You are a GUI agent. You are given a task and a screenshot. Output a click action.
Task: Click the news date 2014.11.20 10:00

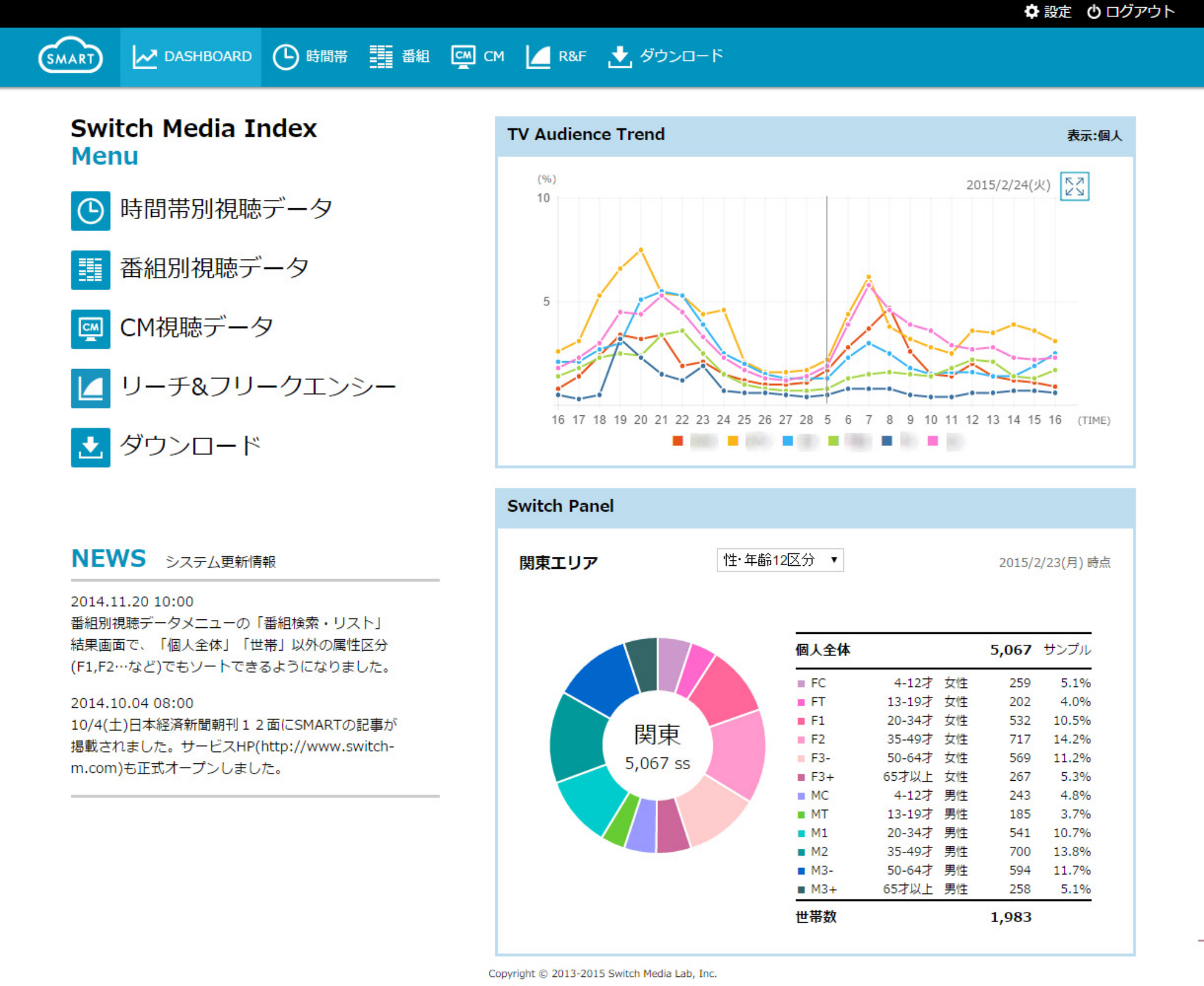tap(132, 601)
